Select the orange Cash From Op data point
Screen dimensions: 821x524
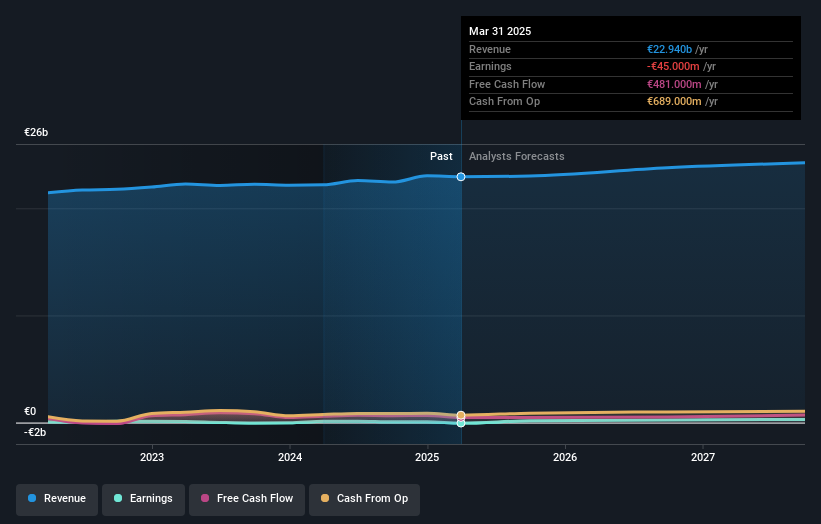(461, 415)
